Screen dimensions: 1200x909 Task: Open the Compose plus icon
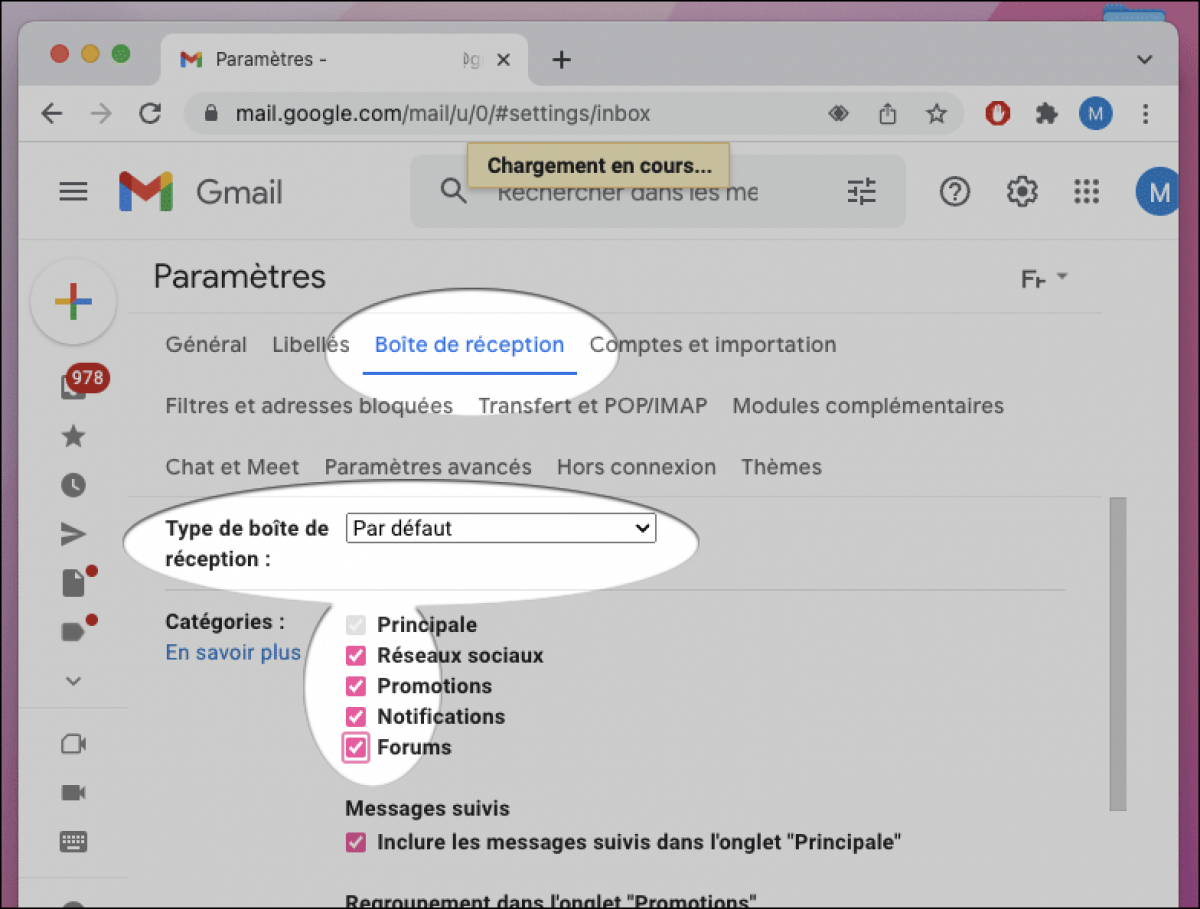(x=74, y=300)
